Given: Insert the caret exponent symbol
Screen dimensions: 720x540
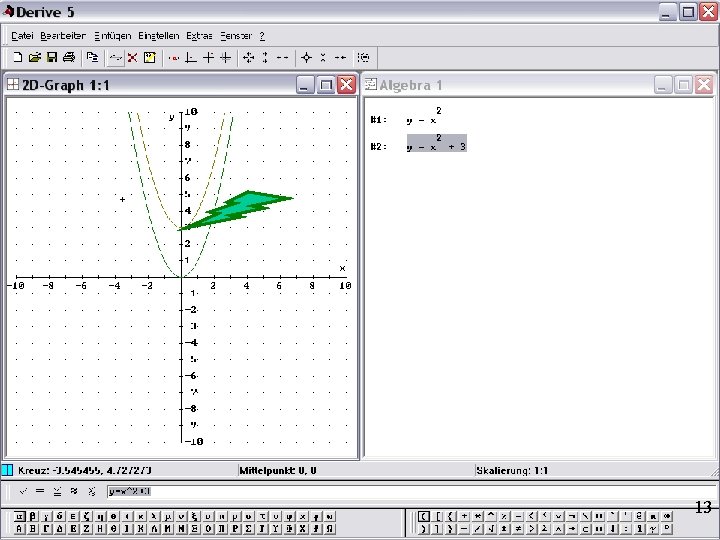Looking at the screenshot, I should point(491,516).
